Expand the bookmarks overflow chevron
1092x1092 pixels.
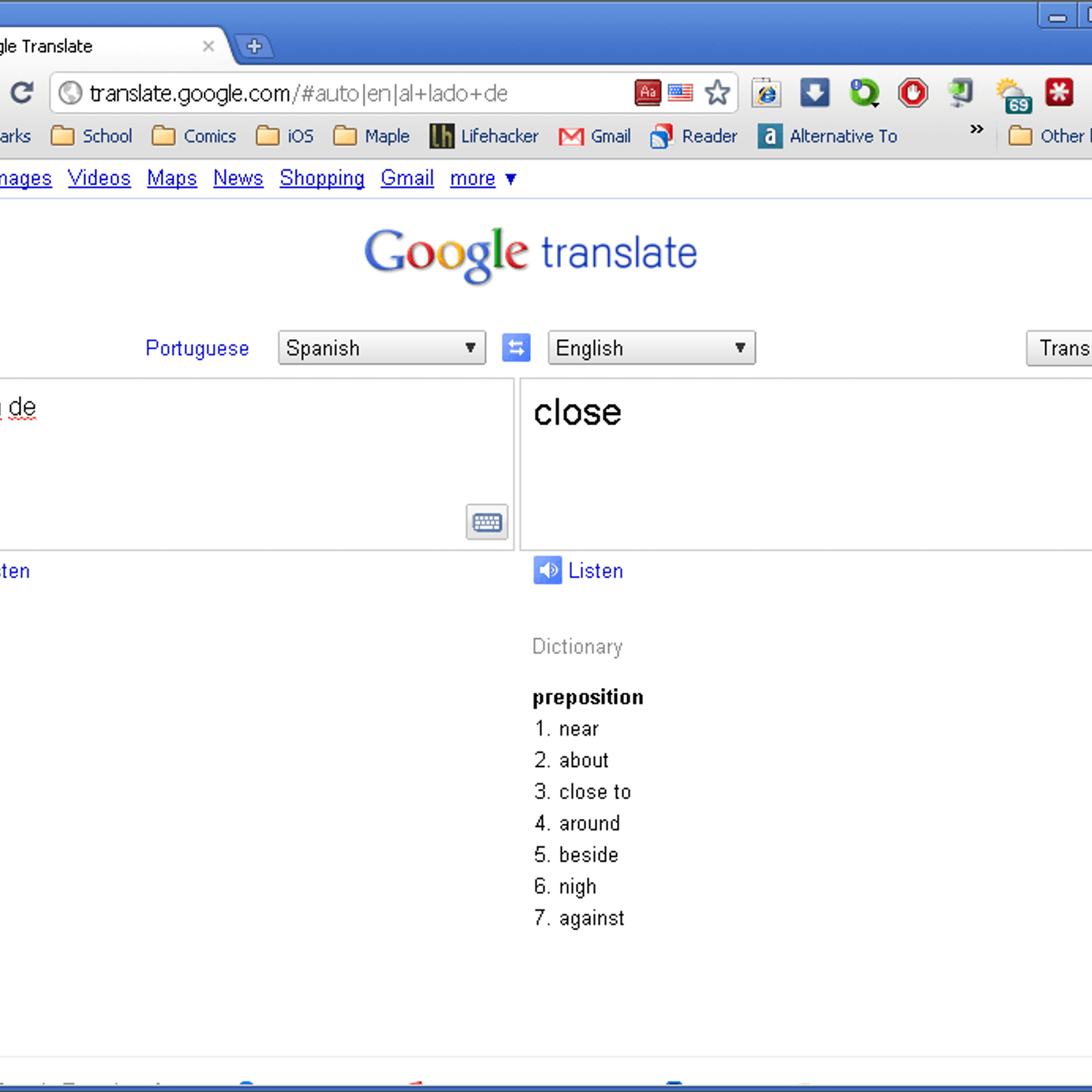[977, 129]
